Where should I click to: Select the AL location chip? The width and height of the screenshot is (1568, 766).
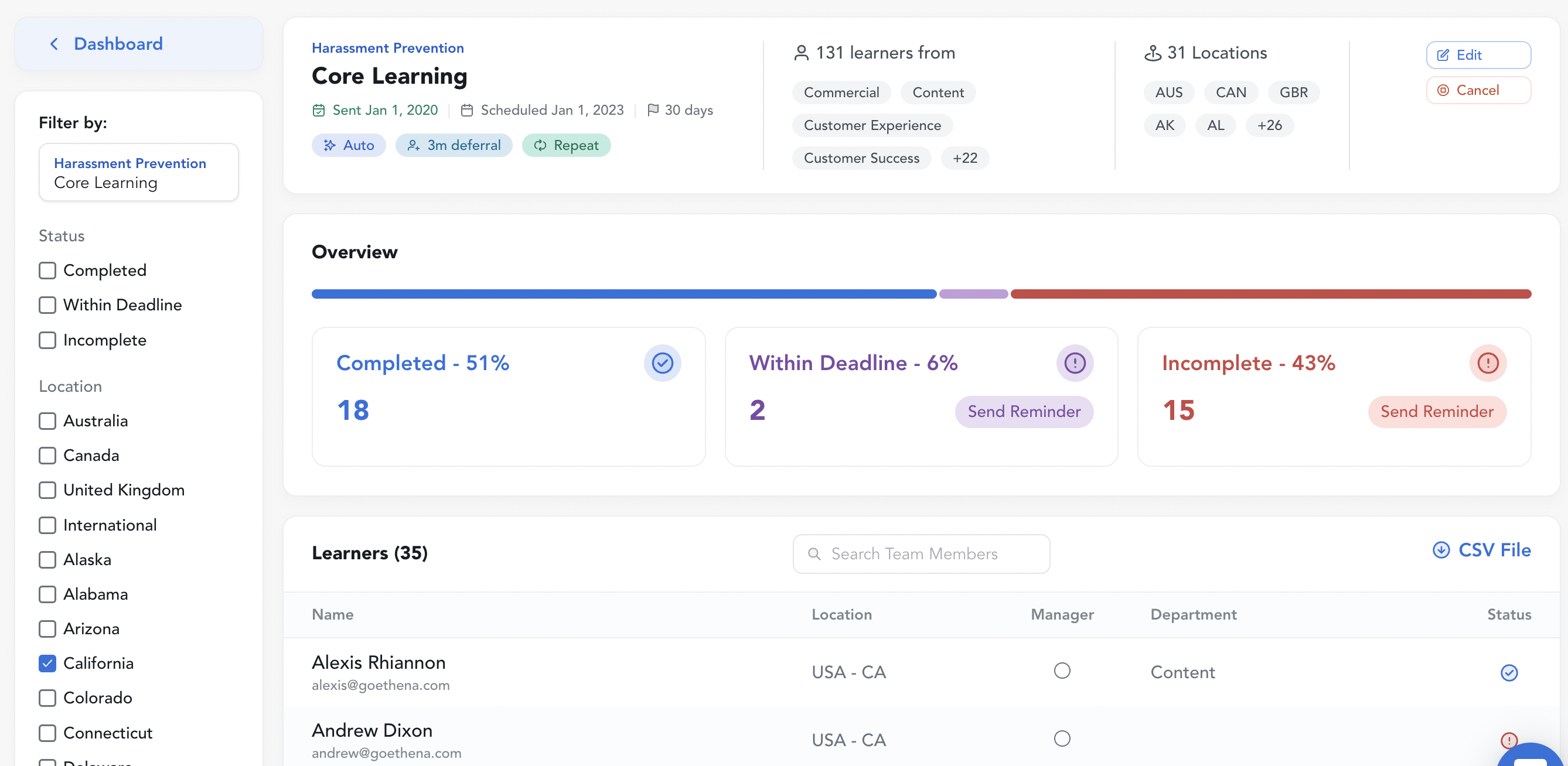(x=1216, y=125)
